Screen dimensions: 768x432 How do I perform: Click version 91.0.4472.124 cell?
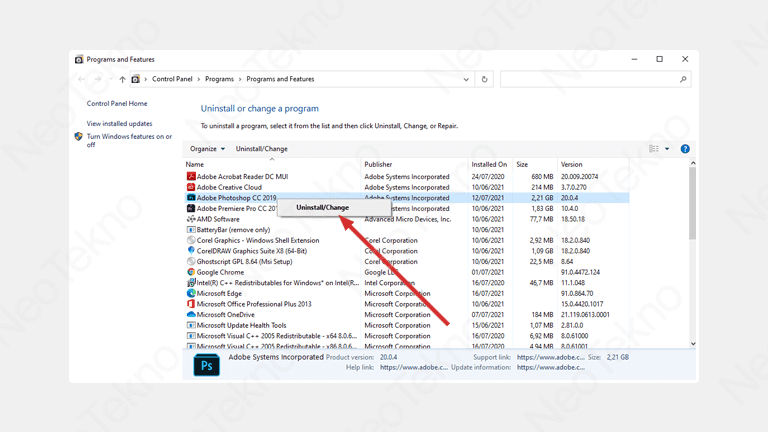click(x=580, y=272)
